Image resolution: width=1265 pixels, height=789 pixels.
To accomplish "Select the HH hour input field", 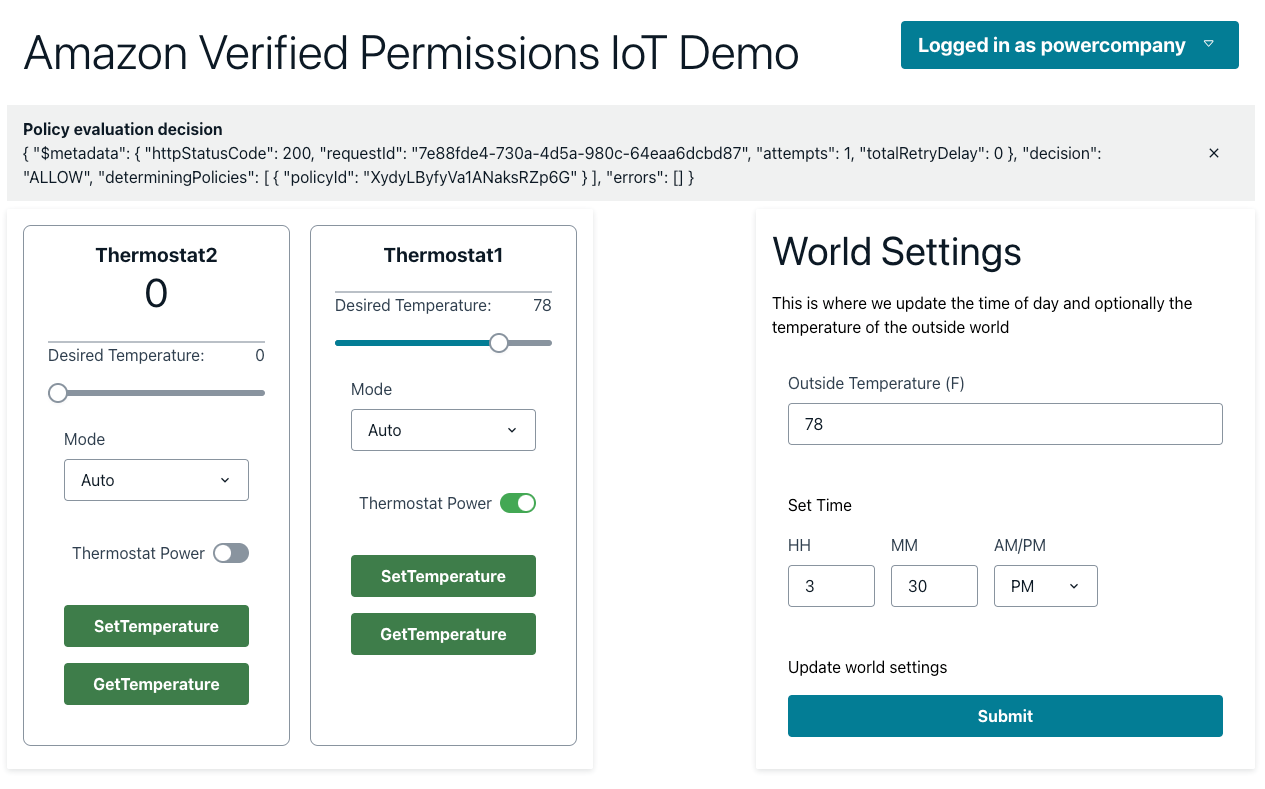I will [x=831, y=586].
